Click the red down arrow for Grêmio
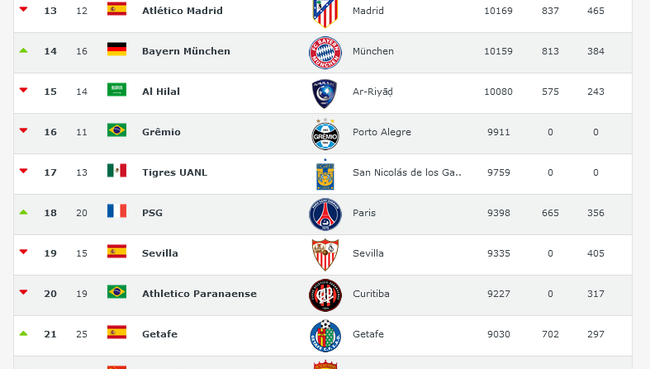This screenshot has width=650, height=369. [x=24, y=131]
